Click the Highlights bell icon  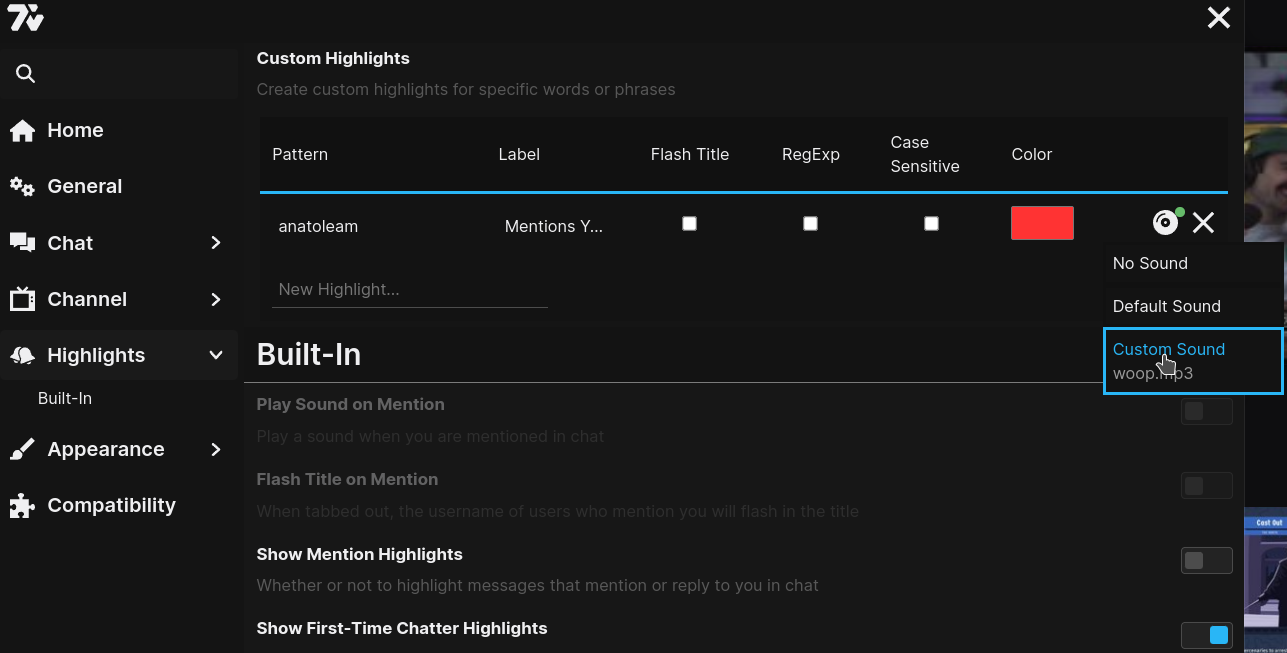coord(22,355)
